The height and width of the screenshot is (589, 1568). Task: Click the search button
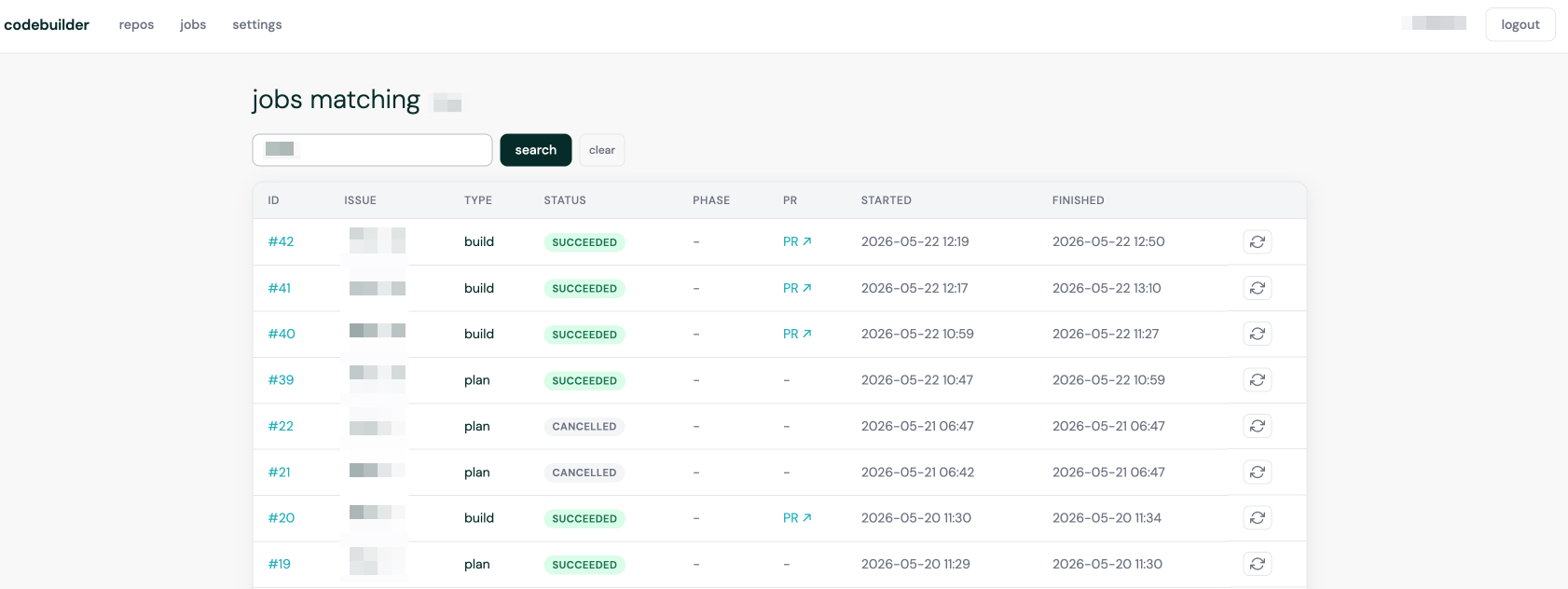pos(536,150)
